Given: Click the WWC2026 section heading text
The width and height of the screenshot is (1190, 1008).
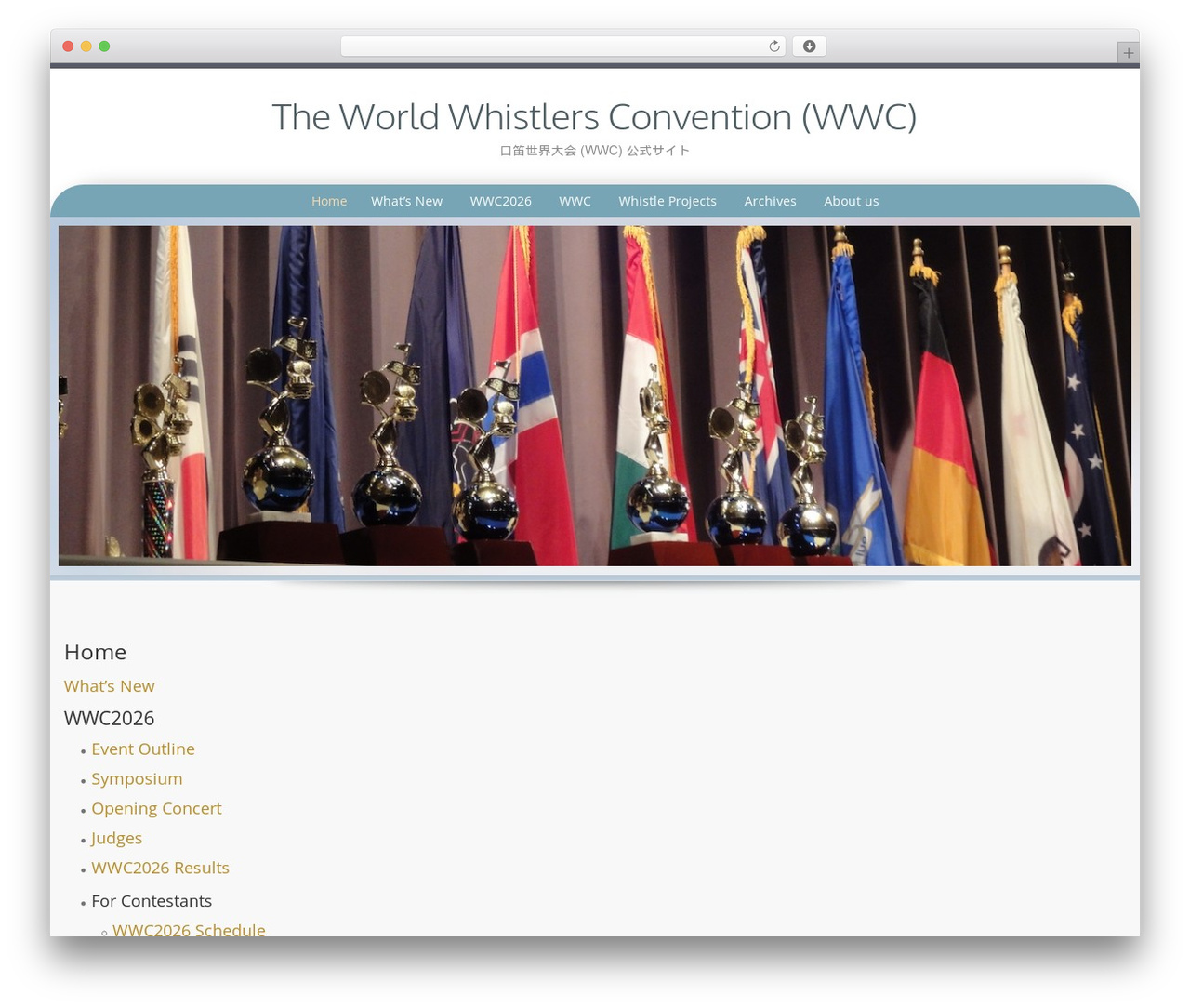Looking at the screenshot, I should (x=109, y=718).
